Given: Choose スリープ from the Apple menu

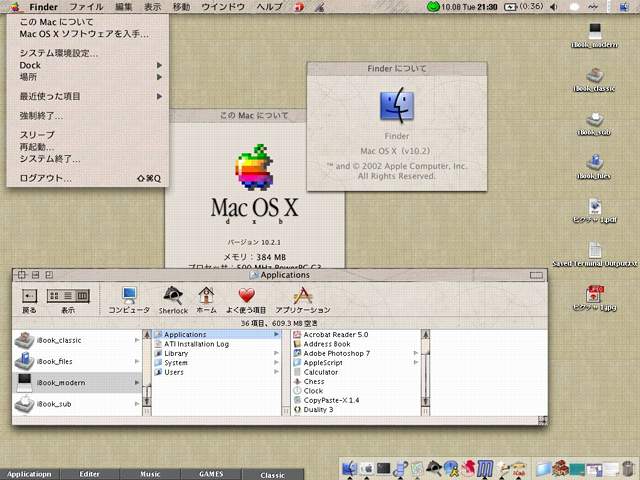Looking at the screenshot, I should tap(88, 135).
